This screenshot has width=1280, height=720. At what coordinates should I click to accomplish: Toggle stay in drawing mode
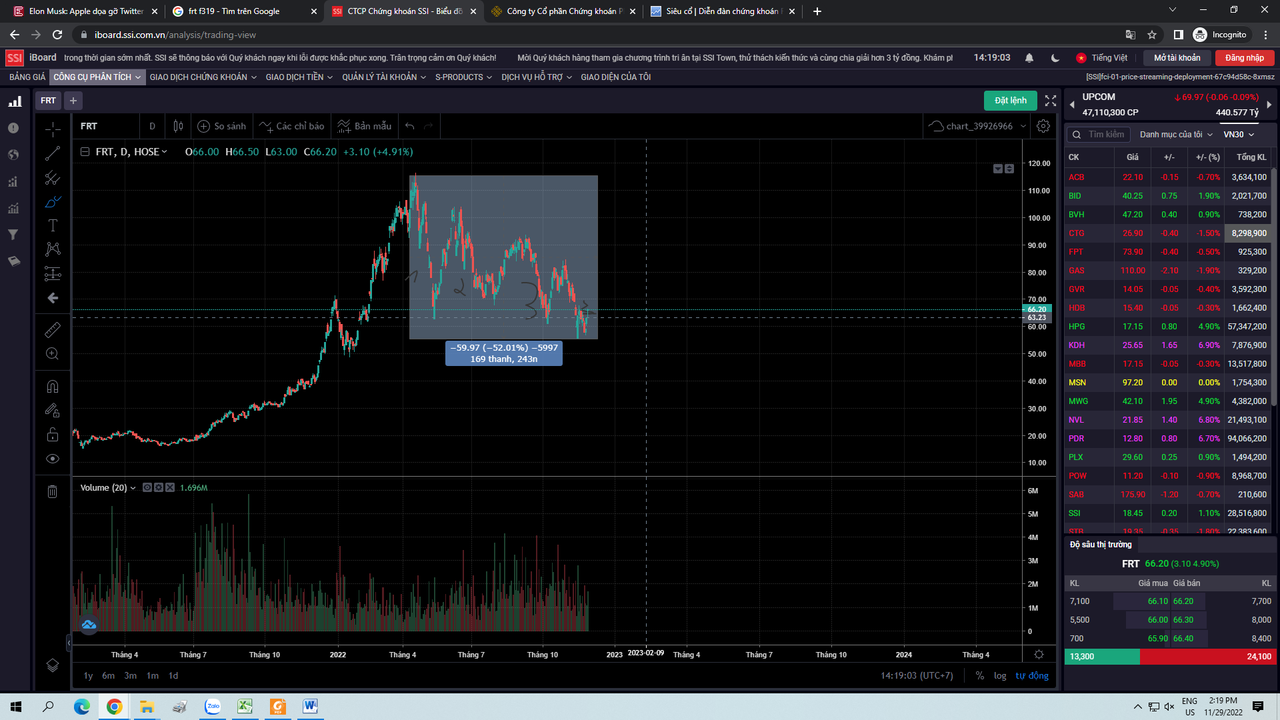[x=52, y=410]
